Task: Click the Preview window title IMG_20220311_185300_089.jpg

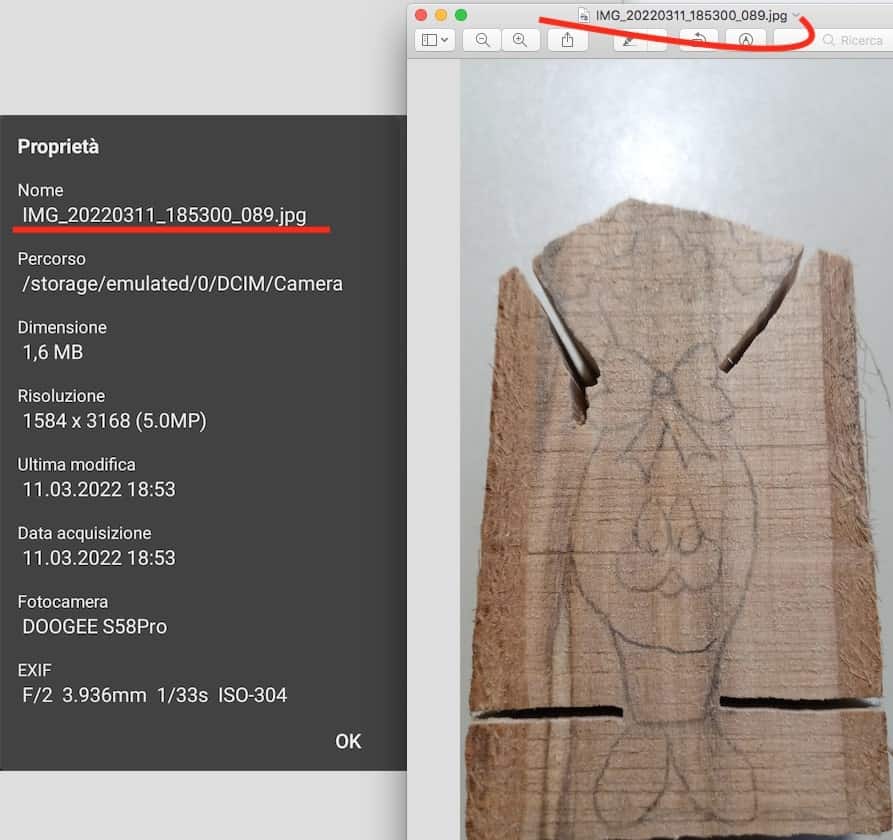Action: [x=691, y=15]
